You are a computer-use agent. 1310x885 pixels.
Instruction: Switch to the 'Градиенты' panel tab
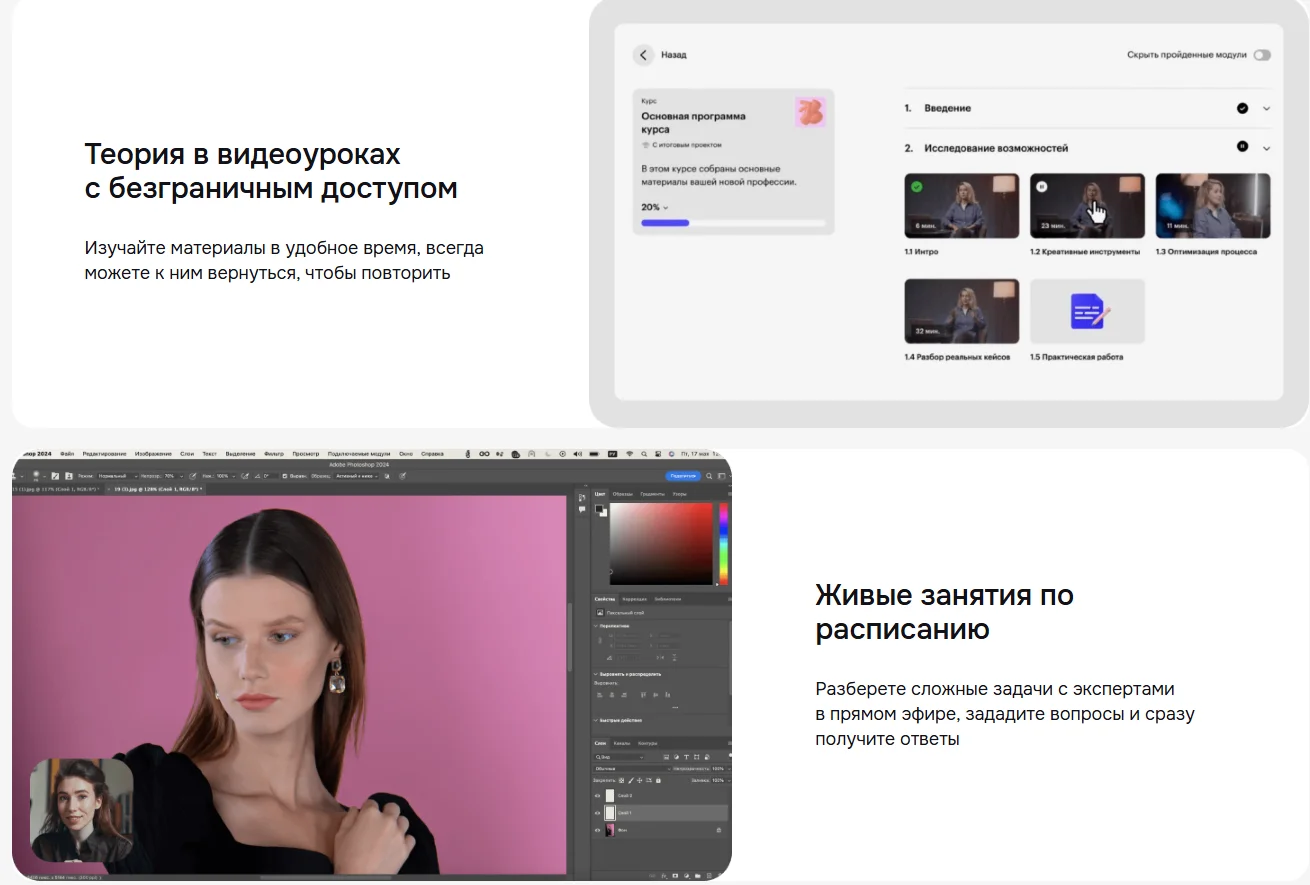pyautogui.click(x=652, y=494)
